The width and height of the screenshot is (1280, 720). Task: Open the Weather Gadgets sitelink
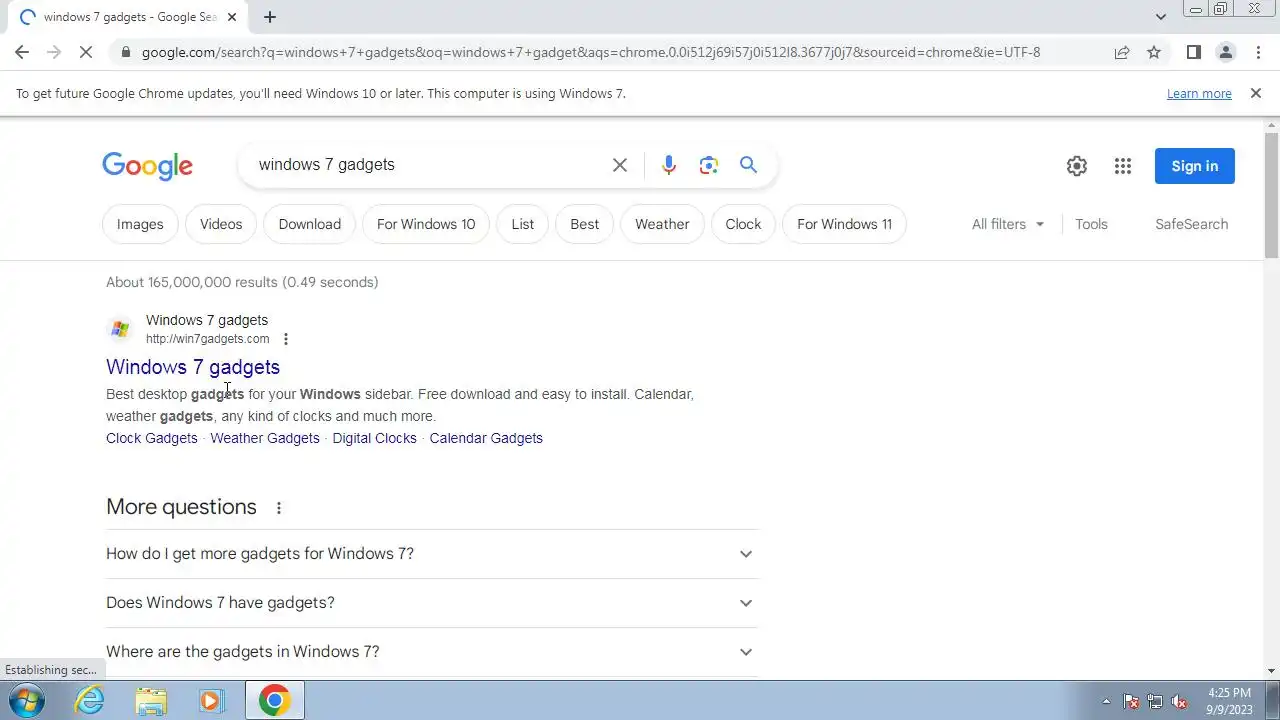coord(265,438)
